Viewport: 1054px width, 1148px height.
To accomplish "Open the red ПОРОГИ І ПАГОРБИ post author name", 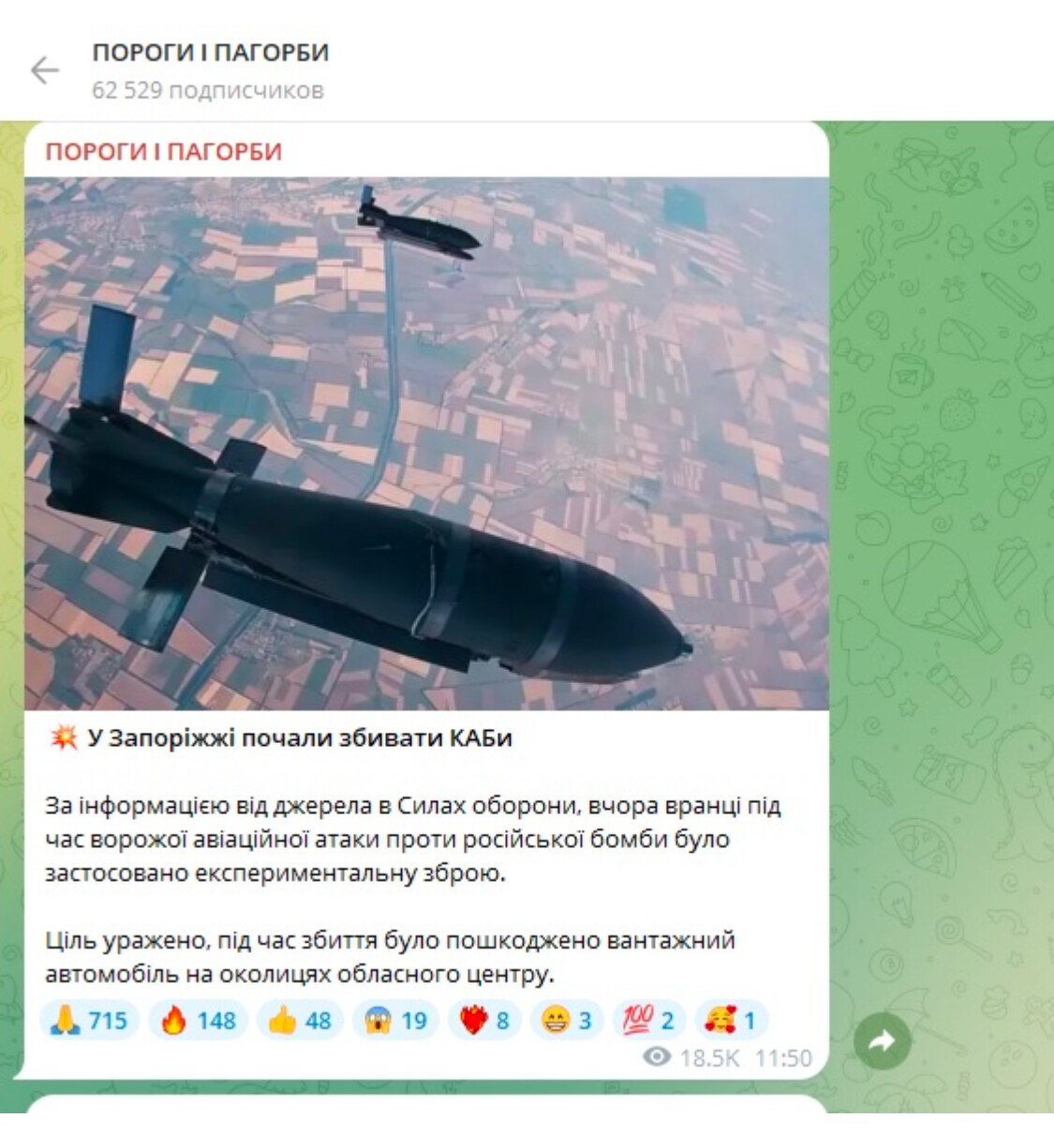I will [164, 152].
